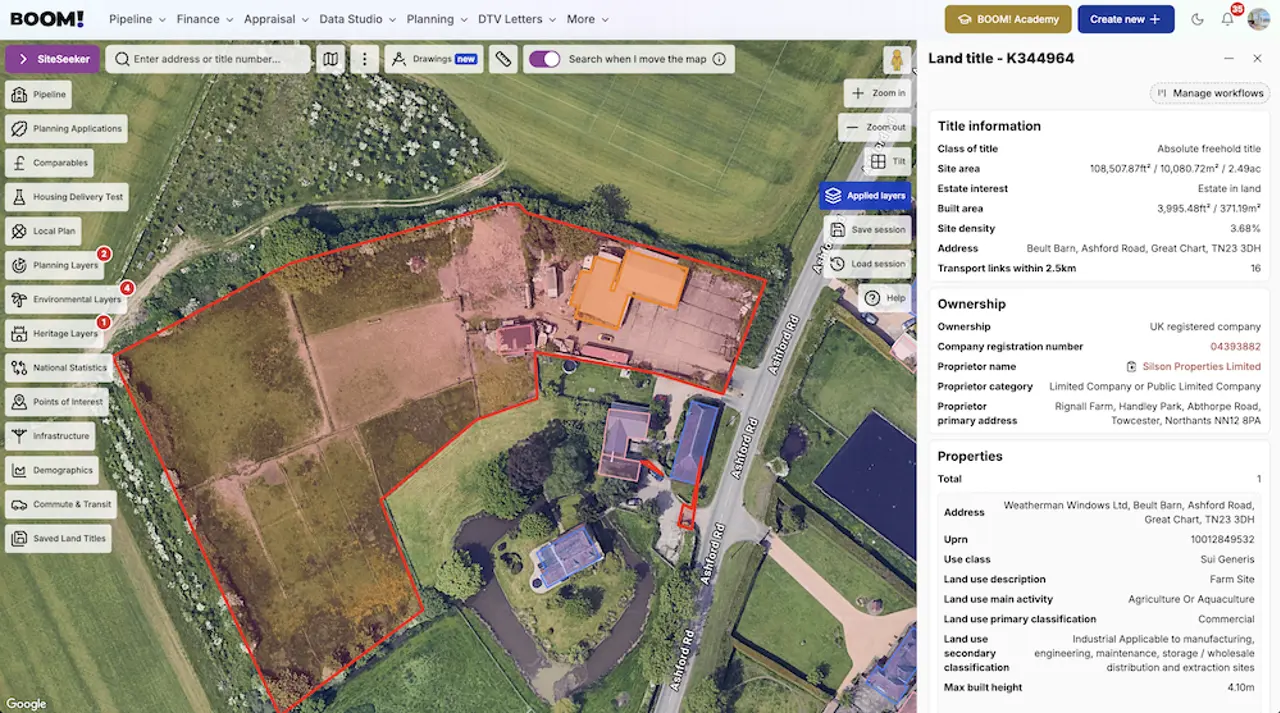1280x713 pixels.
Task: Click the Ownership section heading
Action: pos(971,304)
